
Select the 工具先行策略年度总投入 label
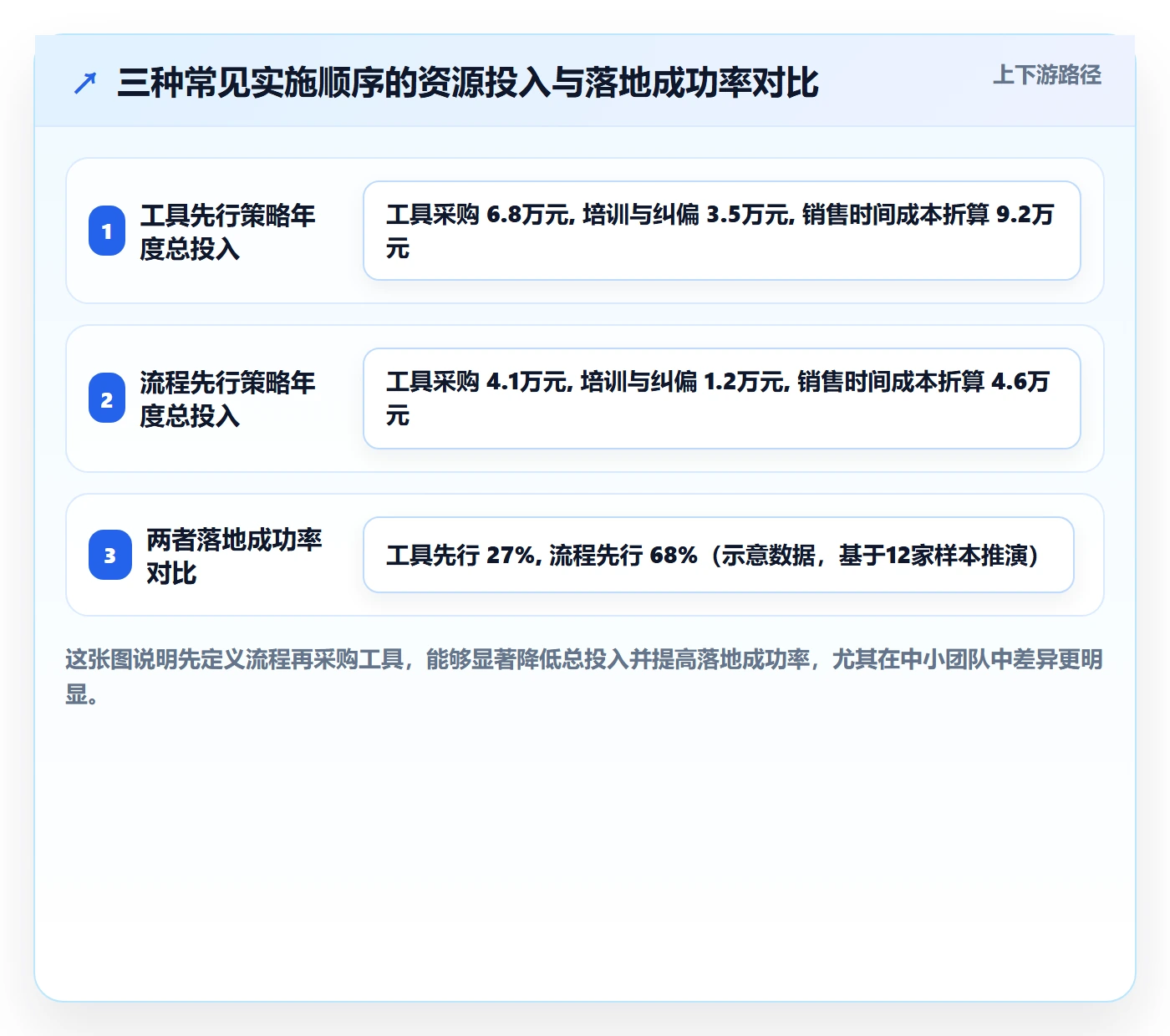(227, 231)
